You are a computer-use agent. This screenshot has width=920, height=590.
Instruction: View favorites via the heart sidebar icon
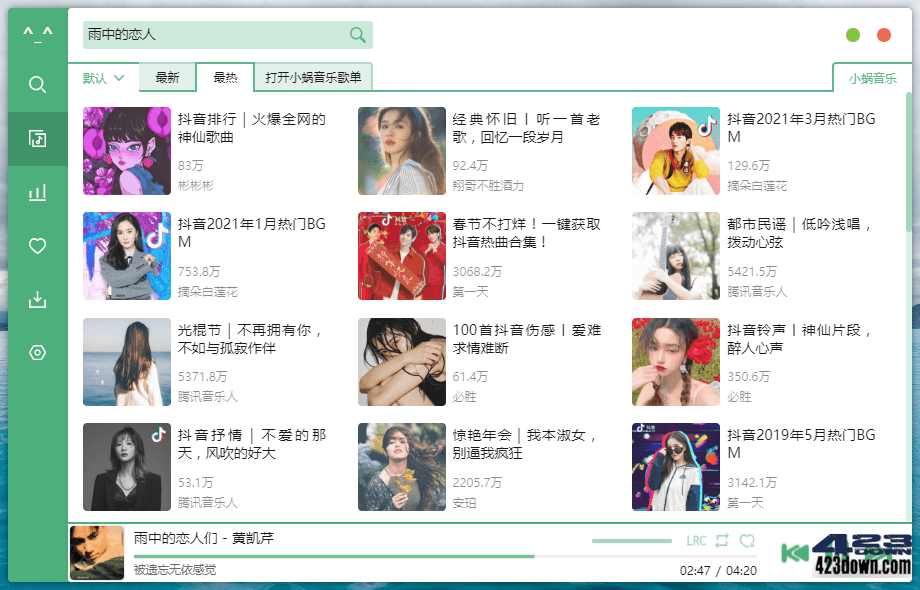coord(36,246)
